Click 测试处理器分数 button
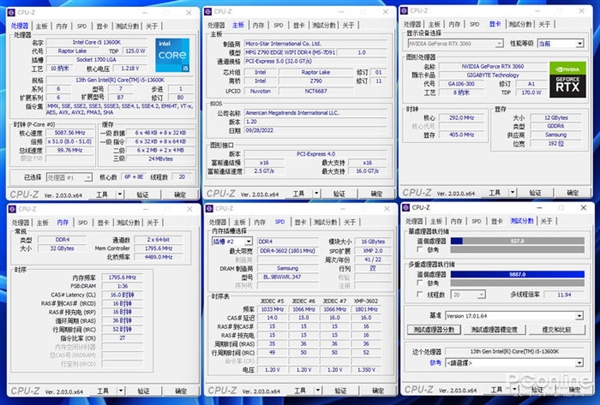This screenshot has width=600, height=405. pyautogui.click(x=434, y=330)
